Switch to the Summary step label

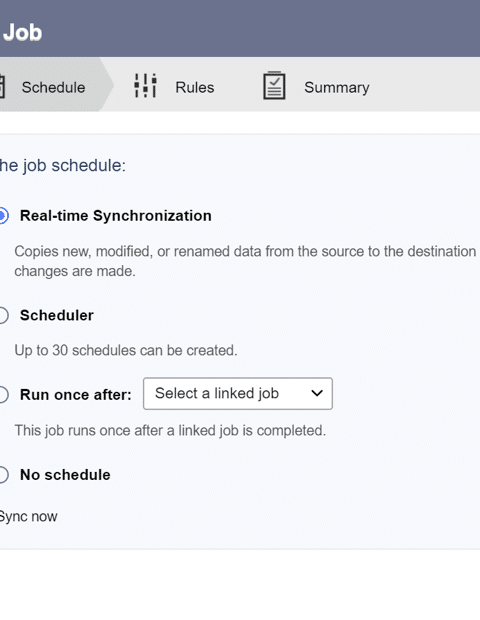pos(336,87)
